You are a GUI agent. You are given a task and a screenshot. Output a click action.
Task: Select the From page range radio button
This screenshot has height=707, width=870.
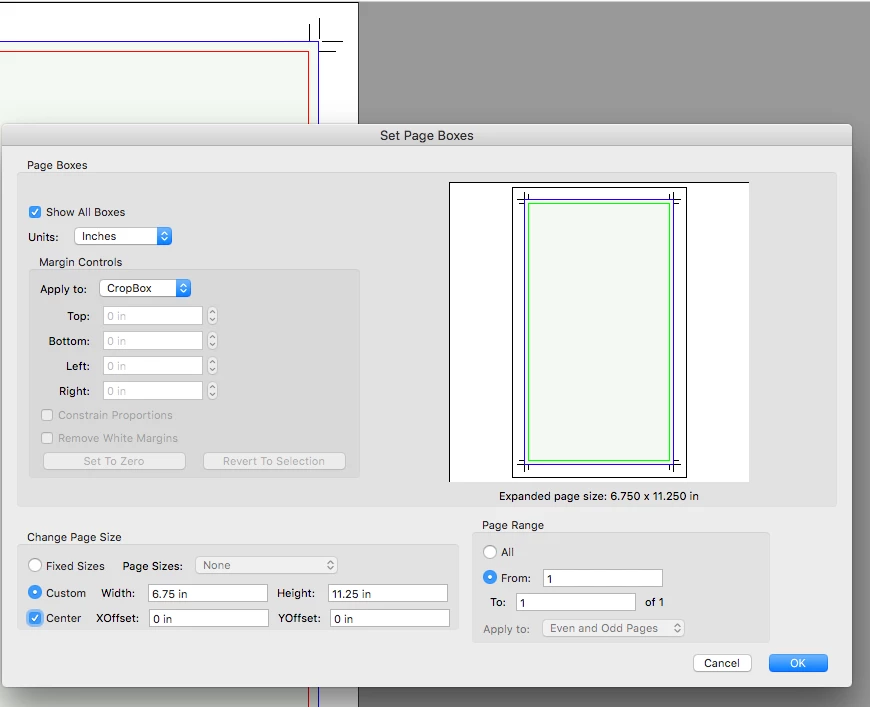[x=489, y=577]
